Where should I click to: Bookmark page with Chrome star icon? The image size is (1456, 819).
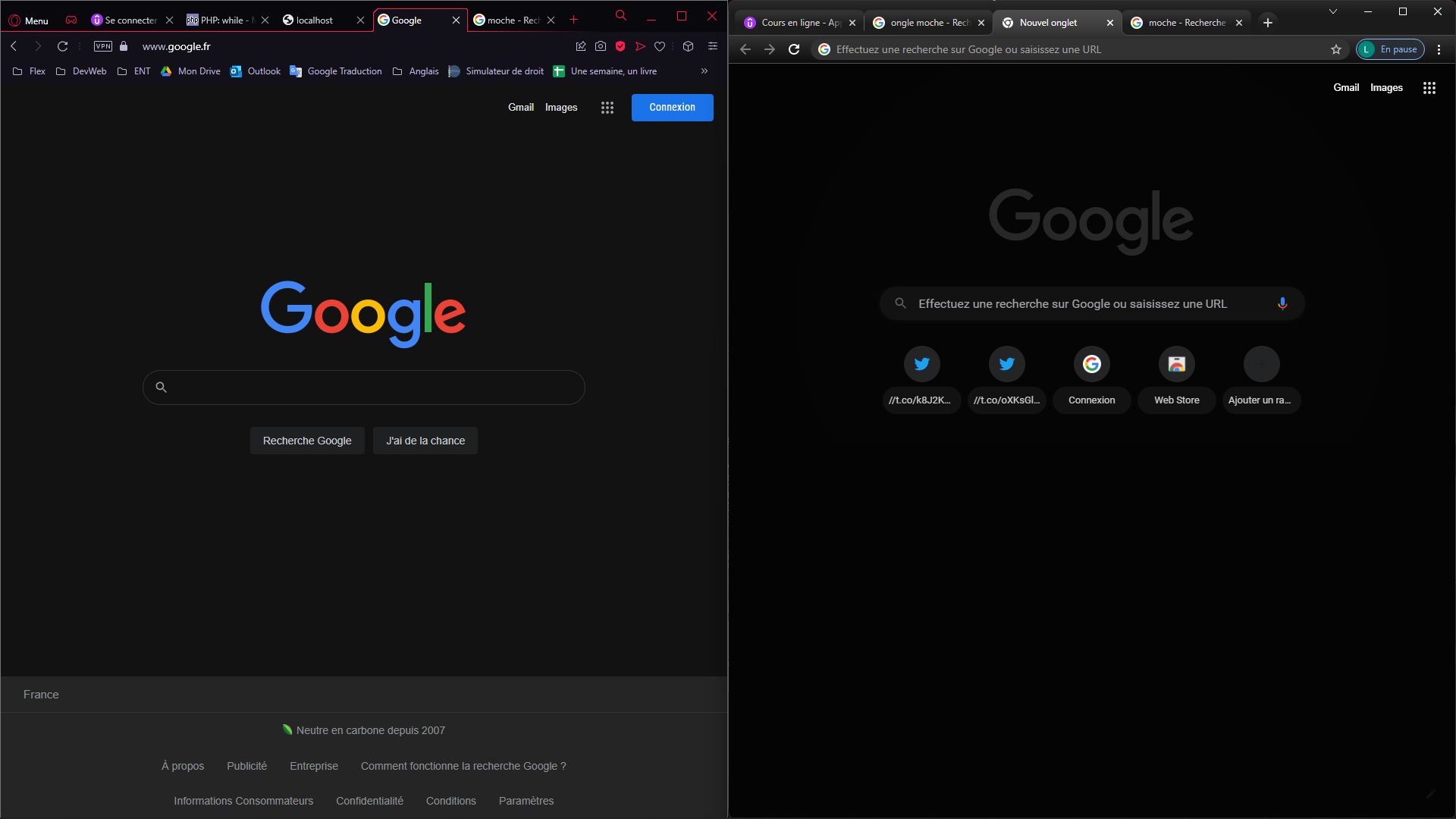[x=1336, y=49]
